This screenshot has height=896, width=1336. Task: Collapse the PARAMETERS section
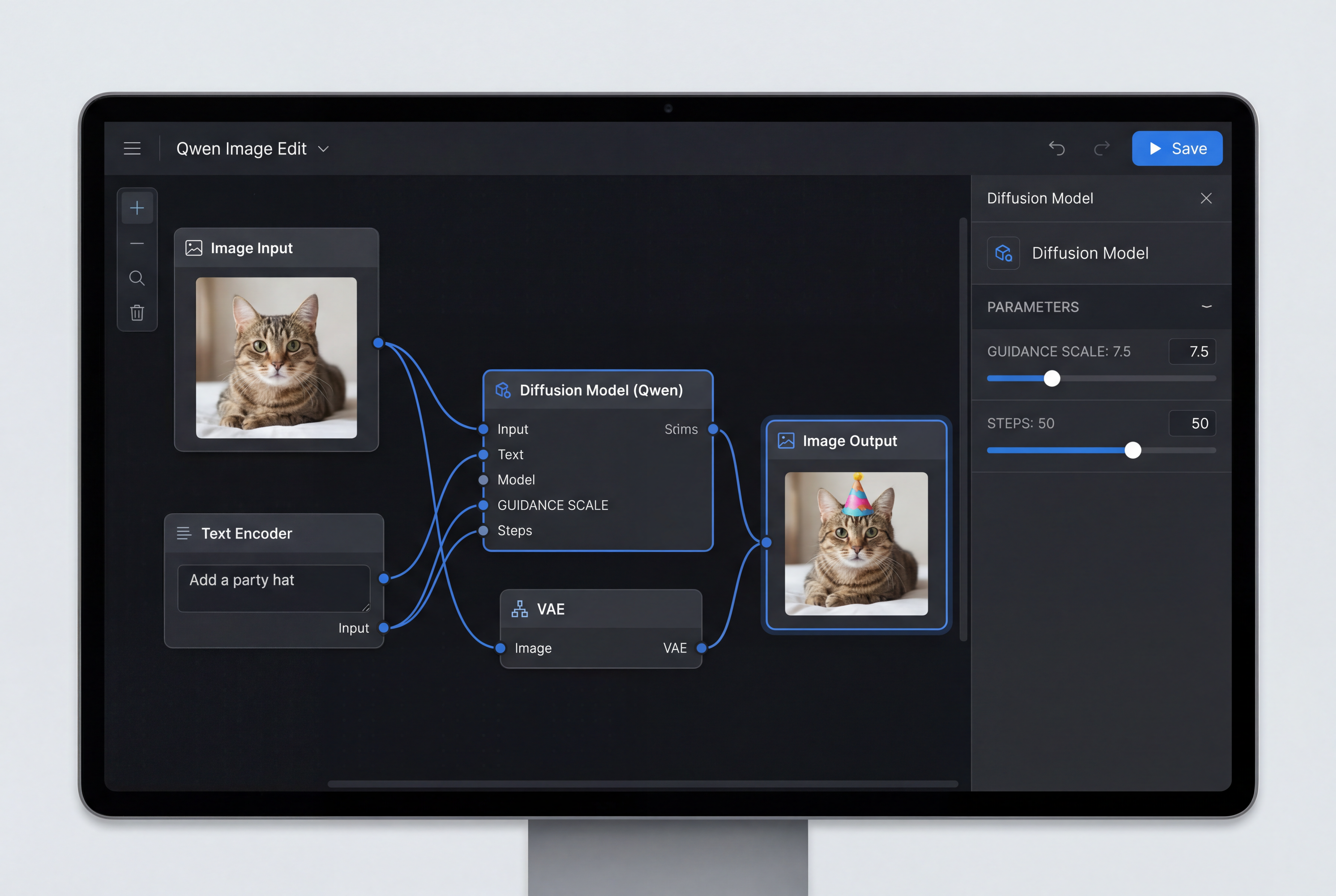coord(1206,307)
